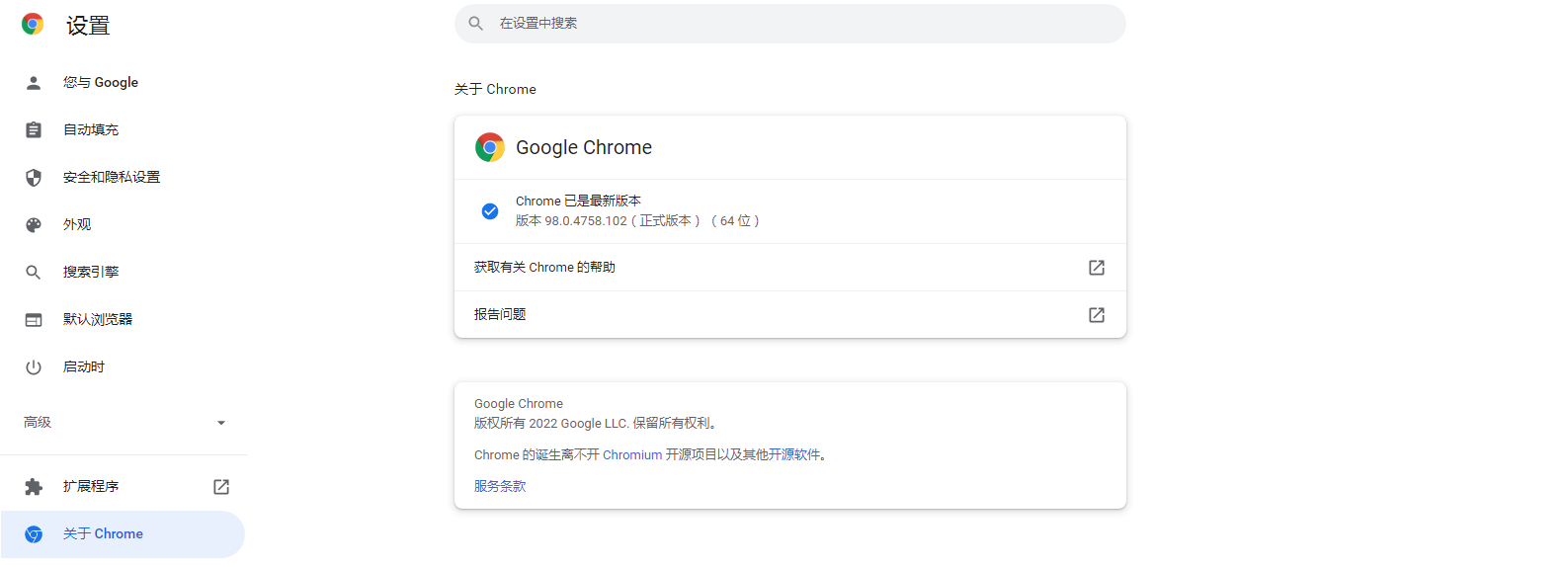Click the palette icon for 外观

point(34,225)
